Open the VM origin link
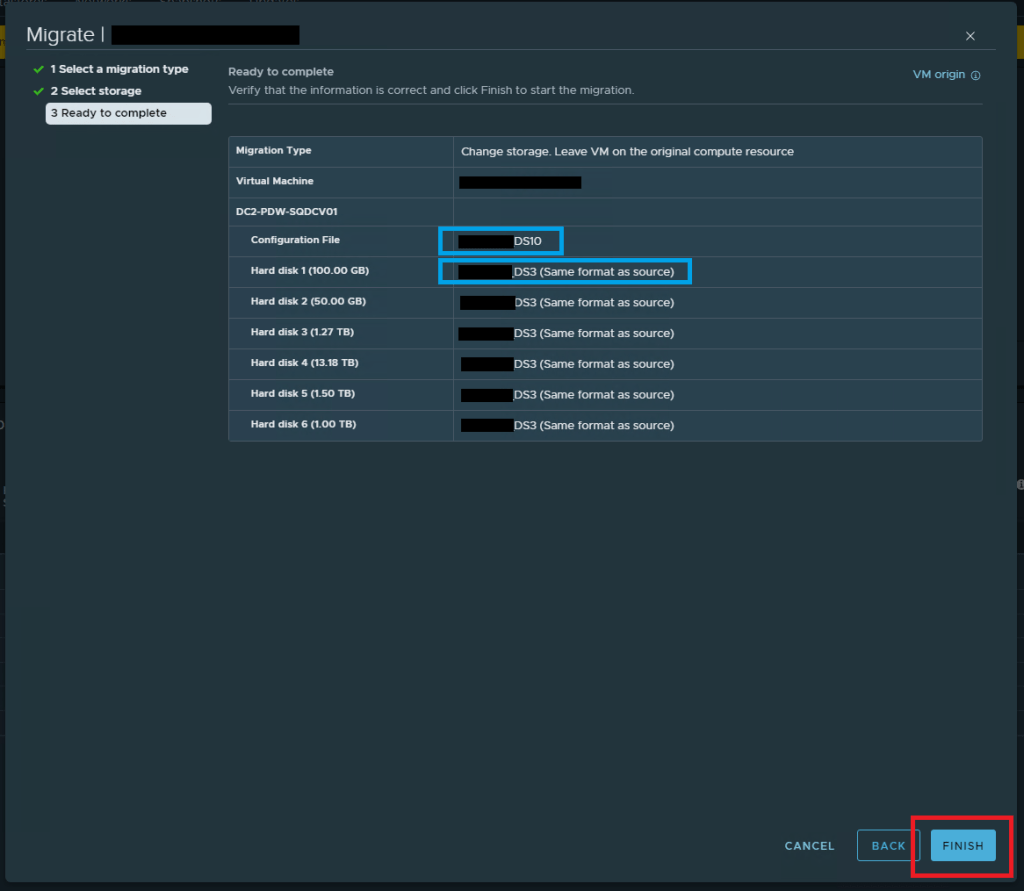 [x=939, y=75]
